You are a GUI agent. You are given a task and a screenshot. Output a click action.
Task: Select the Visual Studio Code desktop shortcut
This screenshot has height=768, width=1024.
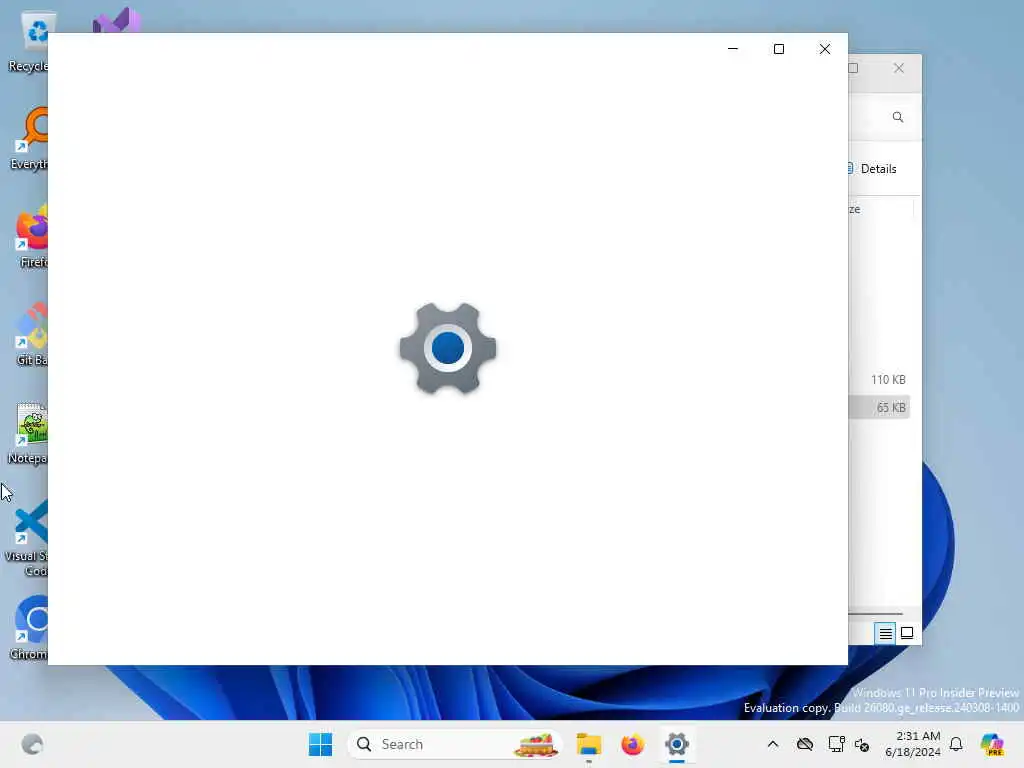(27, 539)
